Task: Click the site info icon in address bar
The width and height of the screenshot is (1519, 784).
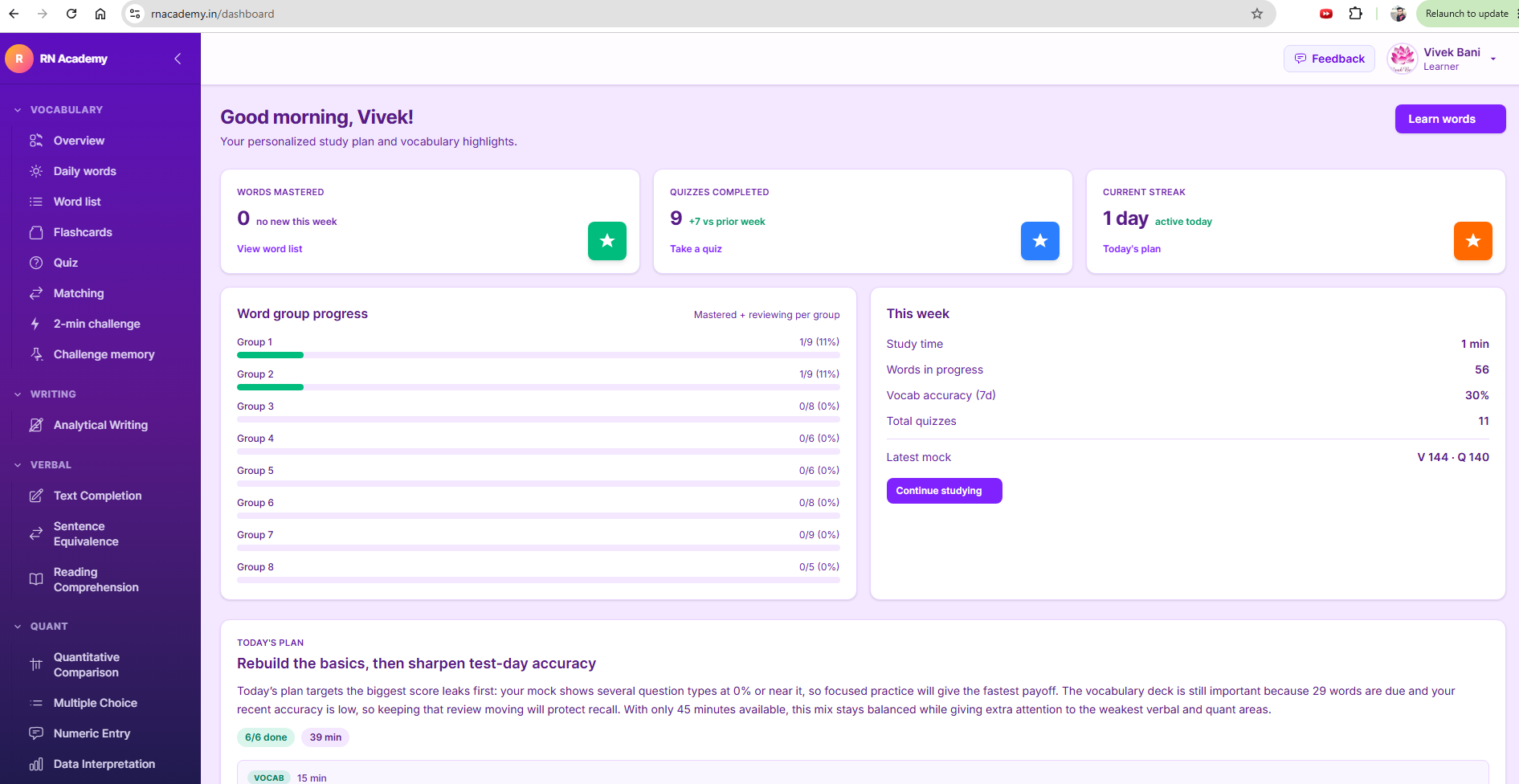Action: click(135, 14)
